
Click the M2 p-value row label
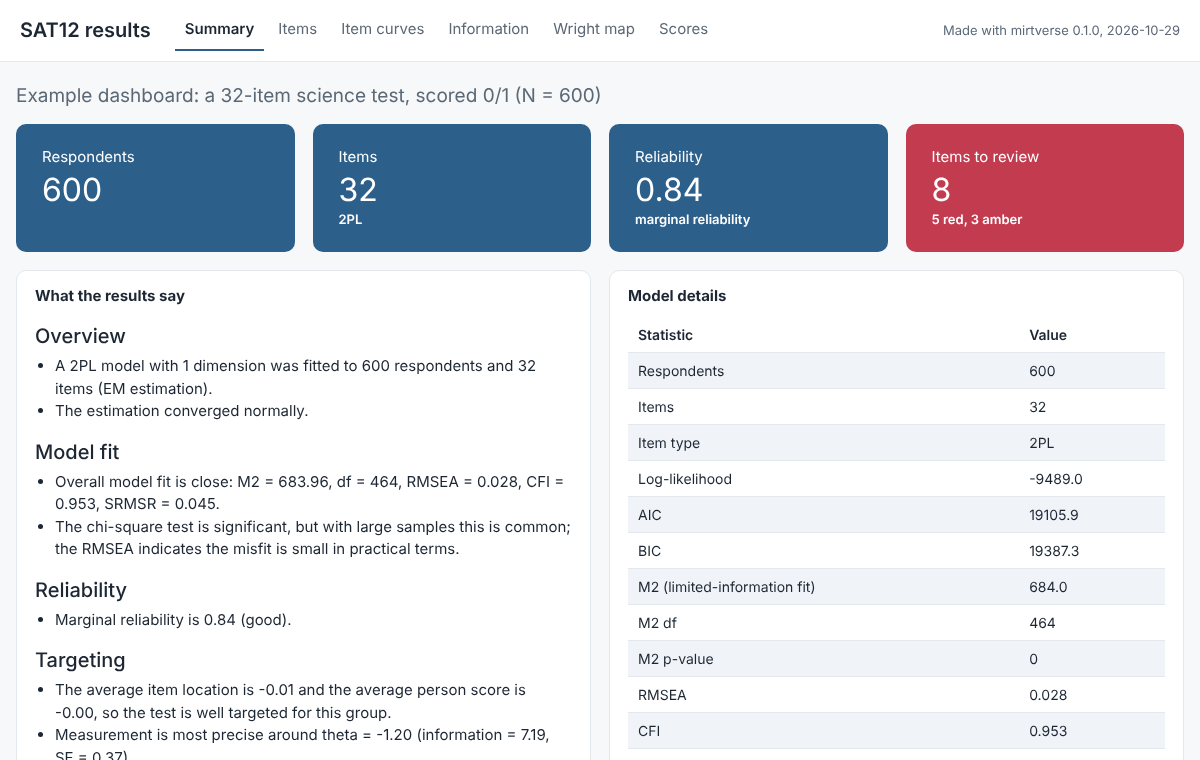coord(676,659)
